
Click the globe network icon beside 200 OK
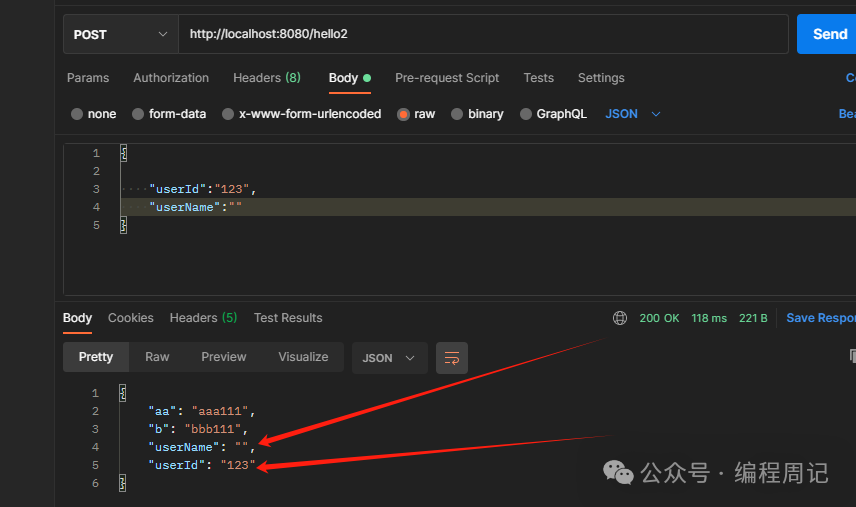click(x=620, y=318)
